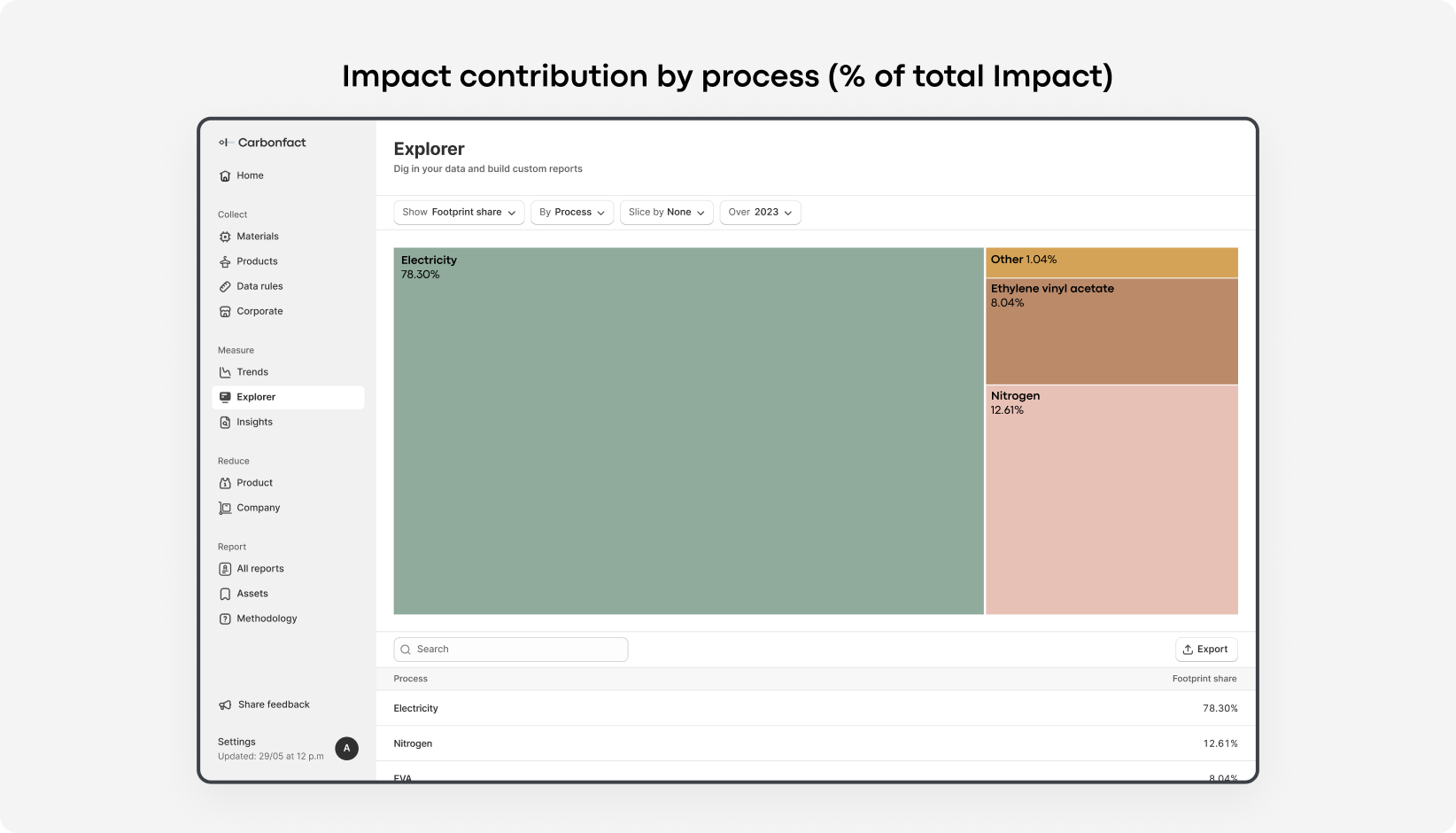The height and width of the screenshot is (833, 1456).
Task: Click the Explorer page heading
Action: pos(429,149)
